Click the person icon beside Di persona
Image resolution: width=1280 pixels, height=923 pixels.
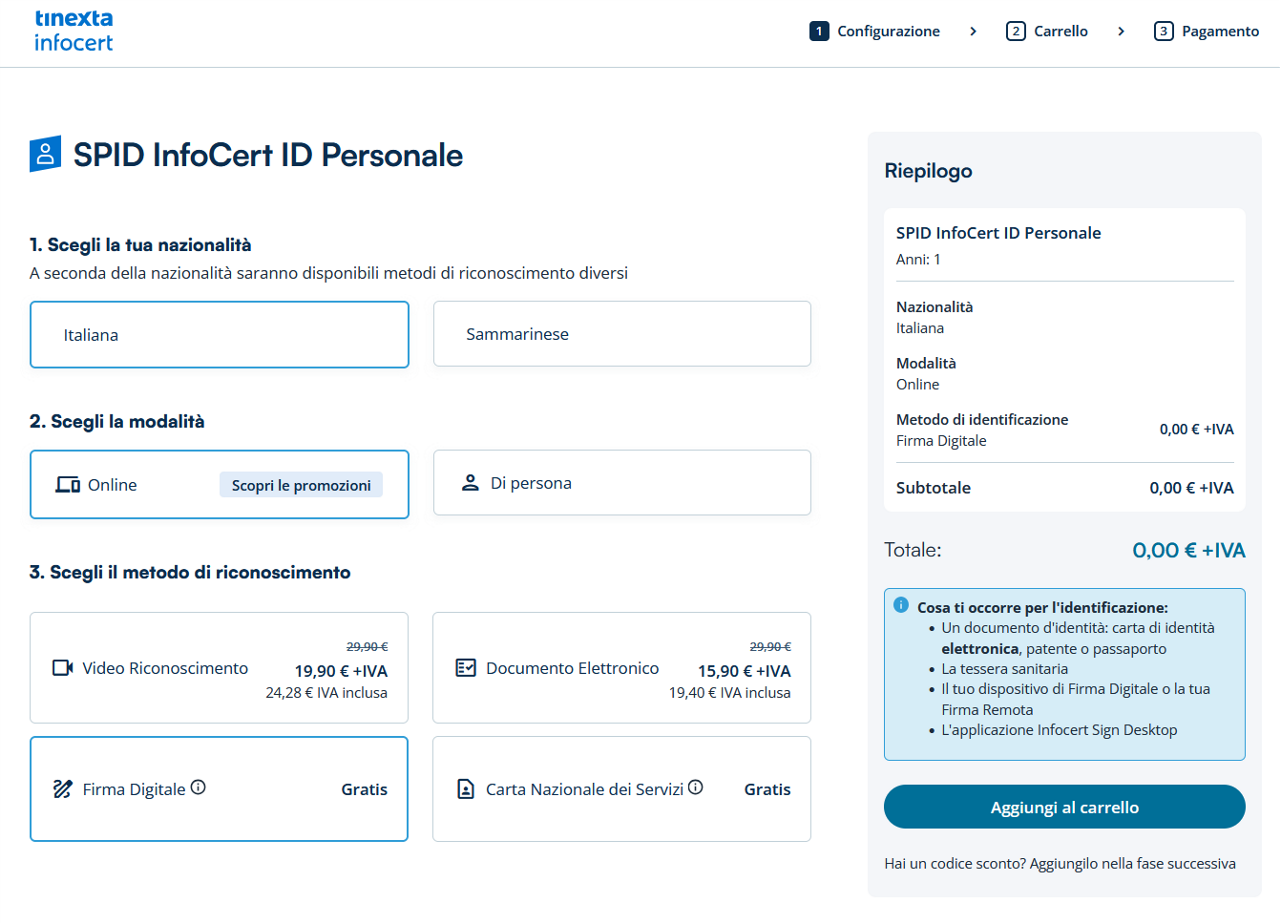click(470, 483)
